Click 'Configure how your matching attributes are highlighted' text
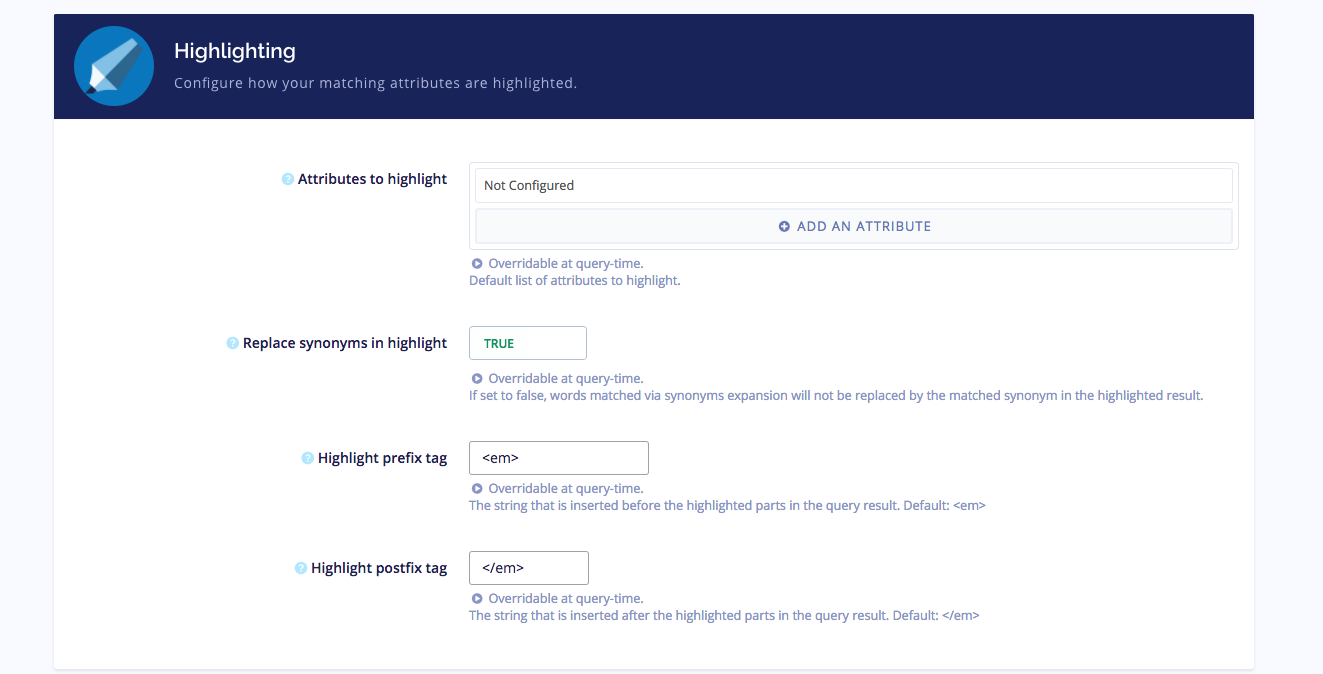The image size is (1323, 674). [376, 83]
